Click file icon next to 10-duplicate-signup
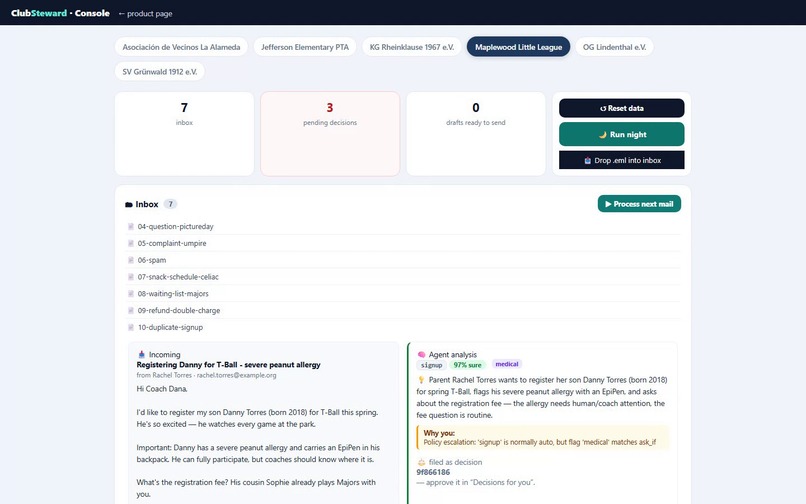This screenshot has height=504, width=806. [x=131, y=327]
